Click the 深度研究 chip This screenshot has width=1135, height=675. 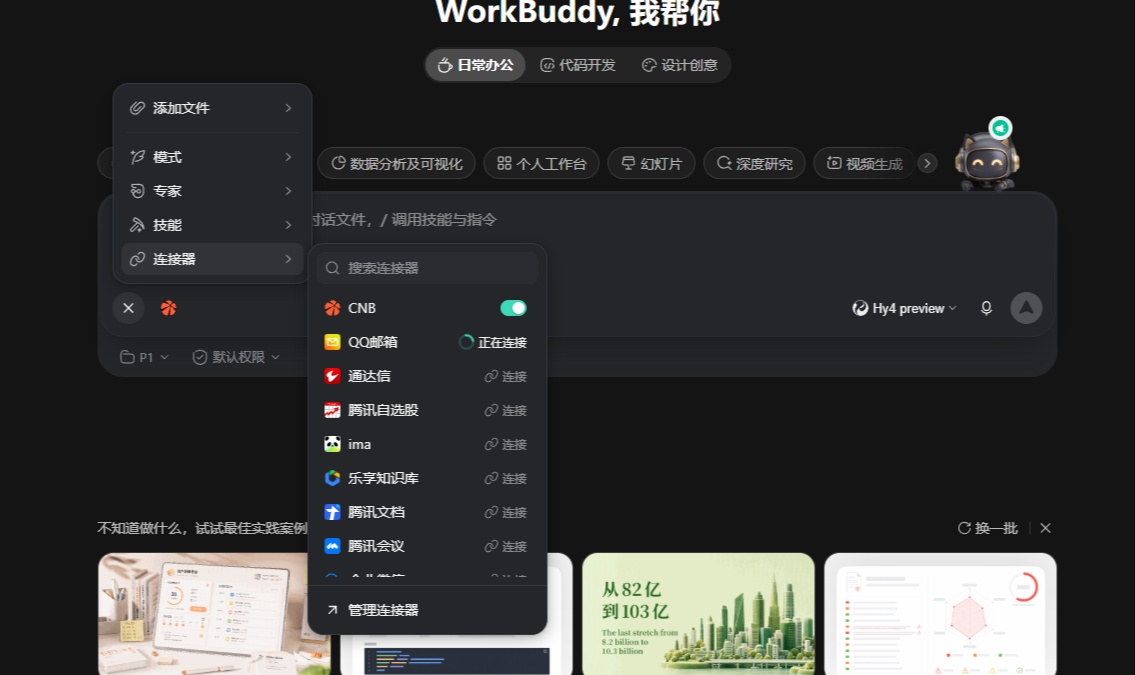(x=754, y=164)
